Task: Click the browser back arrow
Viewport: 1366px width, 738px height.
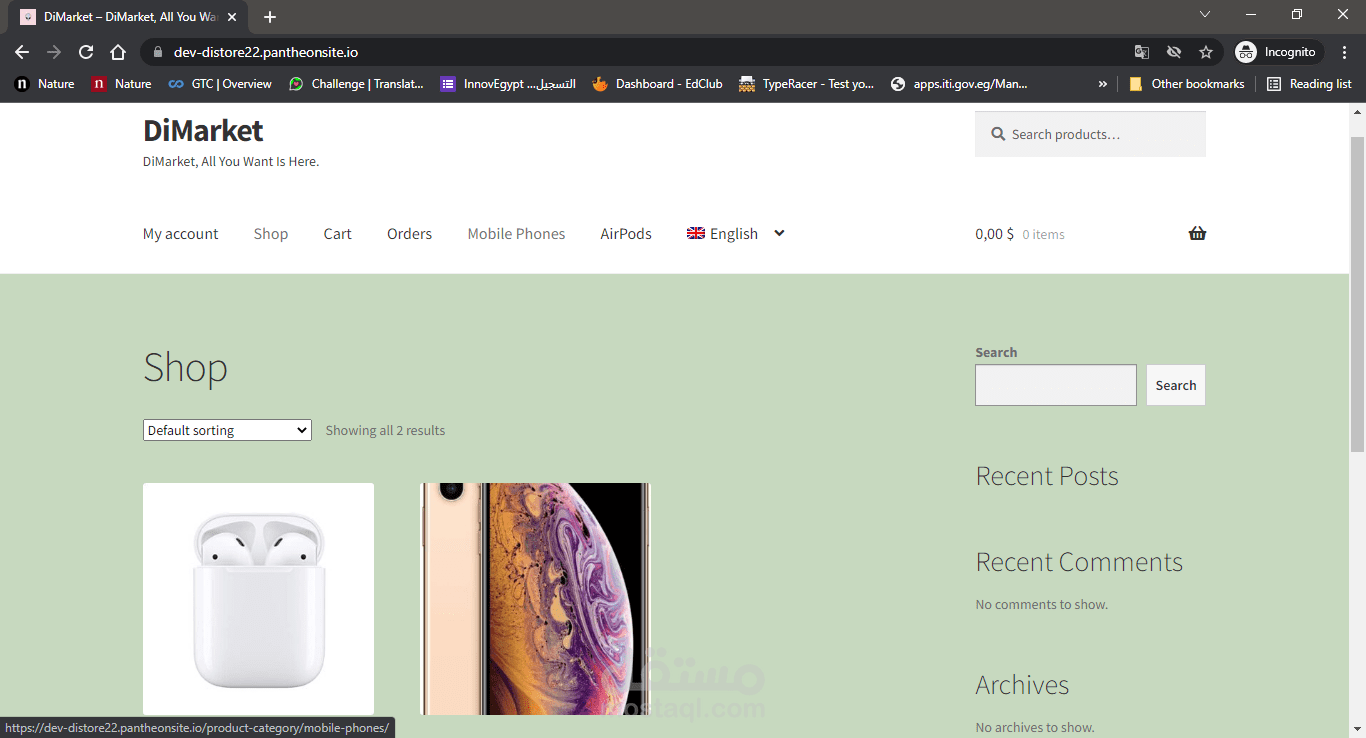Action: tap(22, 52)
